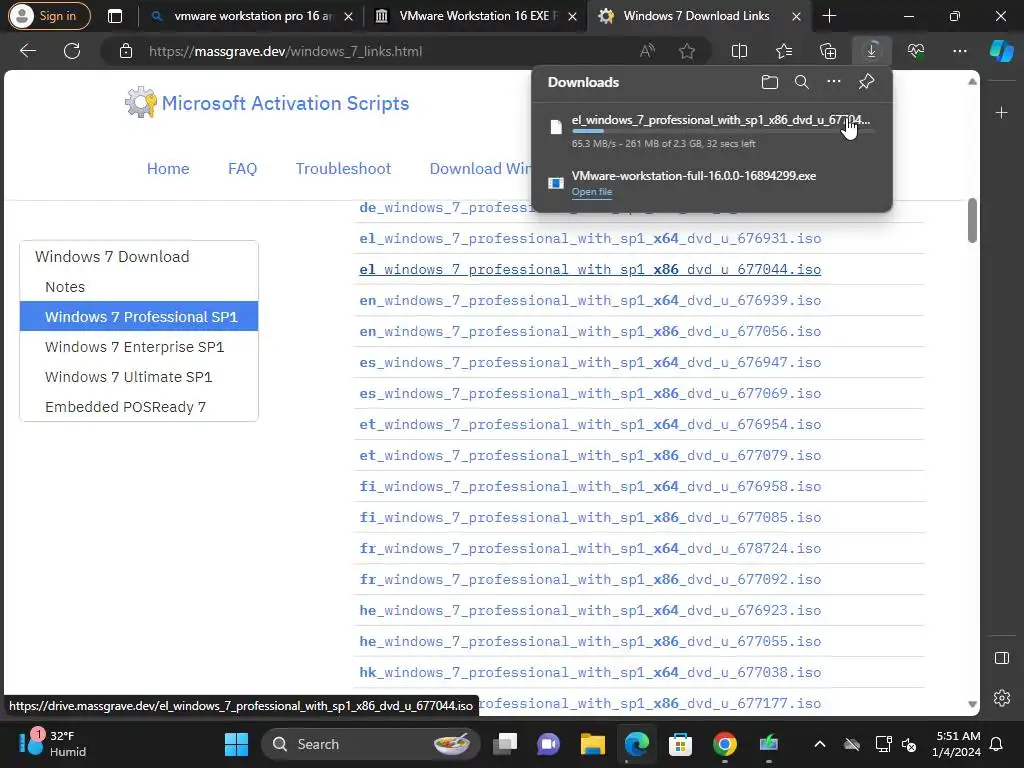Open Copilot sidebar icon

1001,51
